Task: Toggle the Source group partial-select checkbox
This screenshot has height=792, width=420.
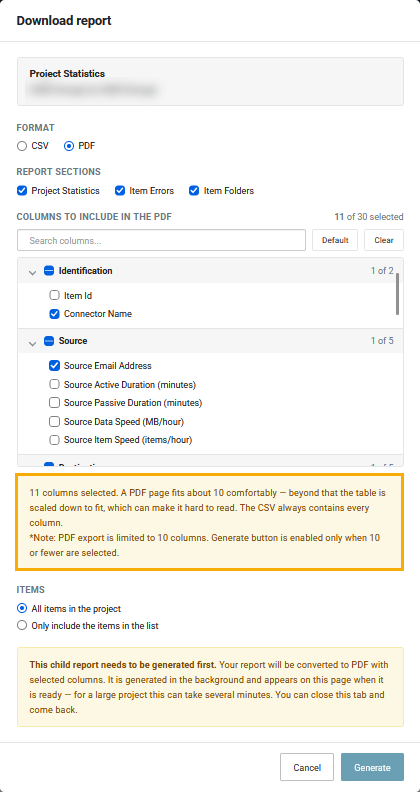Action: 49,341
